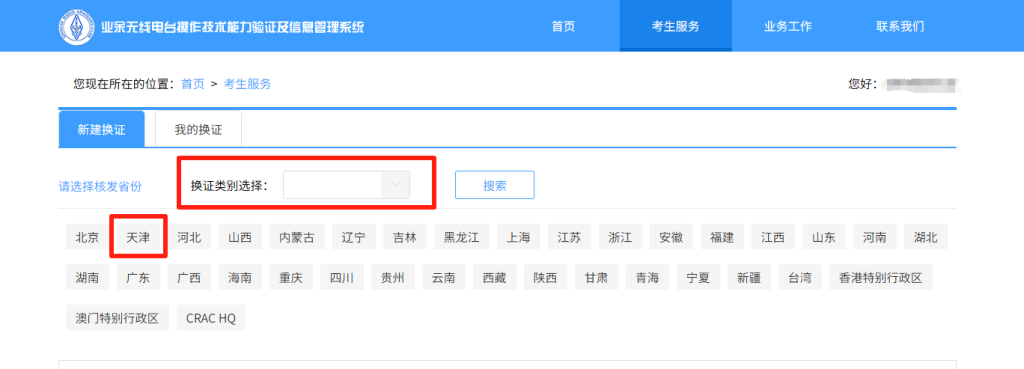
Task: Select the 陕西 province button
Action: [x=545, y=278]
